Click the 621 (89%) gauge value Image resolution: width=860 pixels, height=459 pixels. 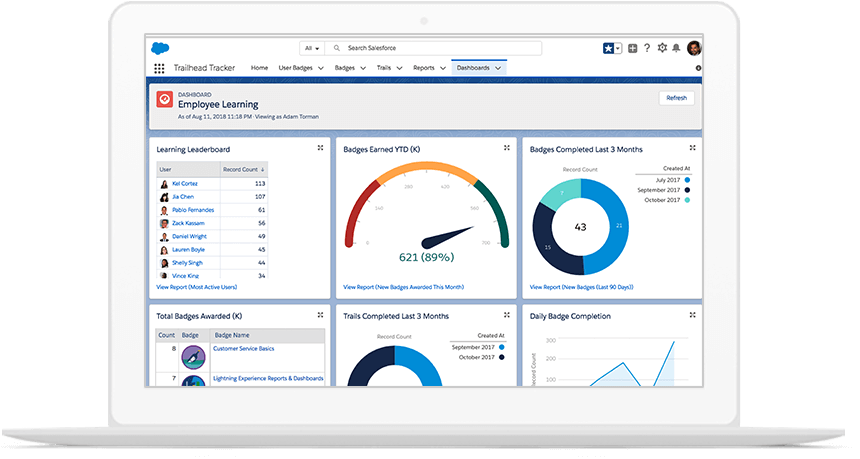tap(426, 257)
